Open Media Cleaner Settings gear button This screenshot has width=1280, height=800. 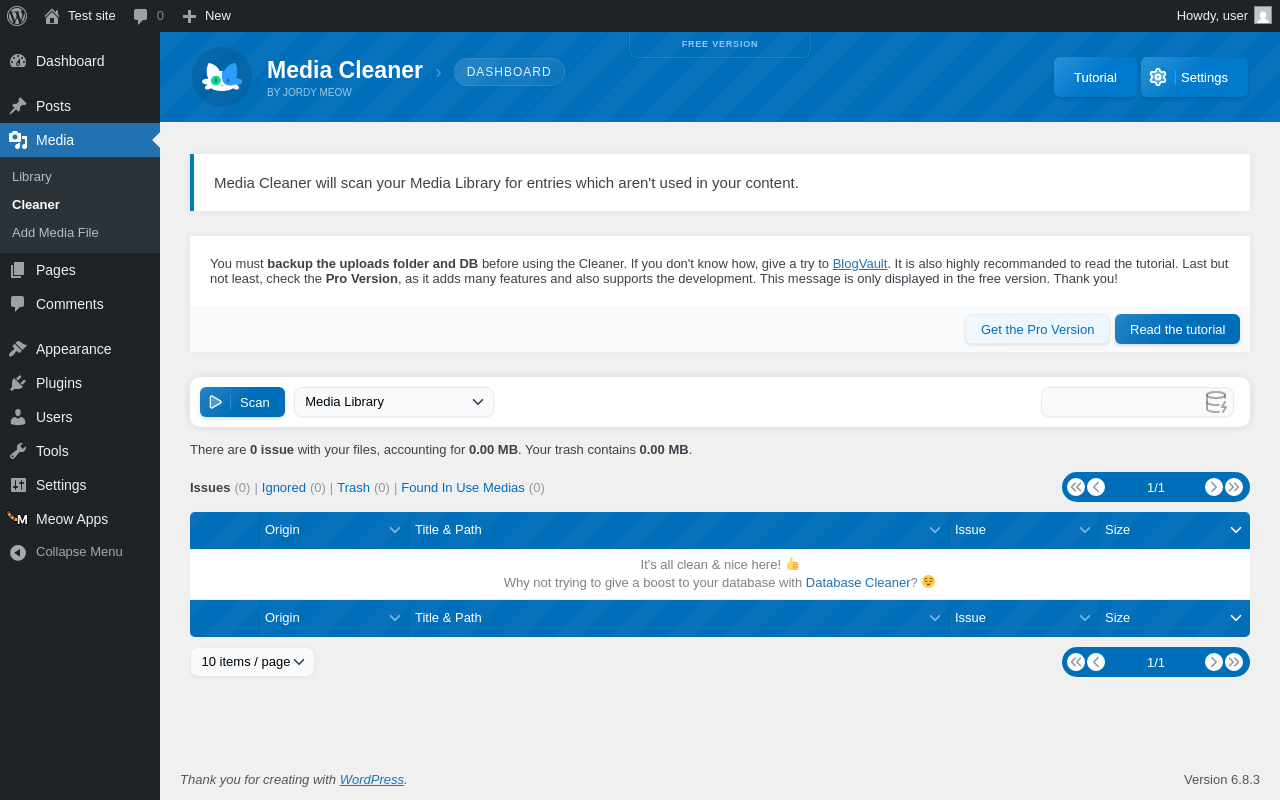pos(1194,77)
